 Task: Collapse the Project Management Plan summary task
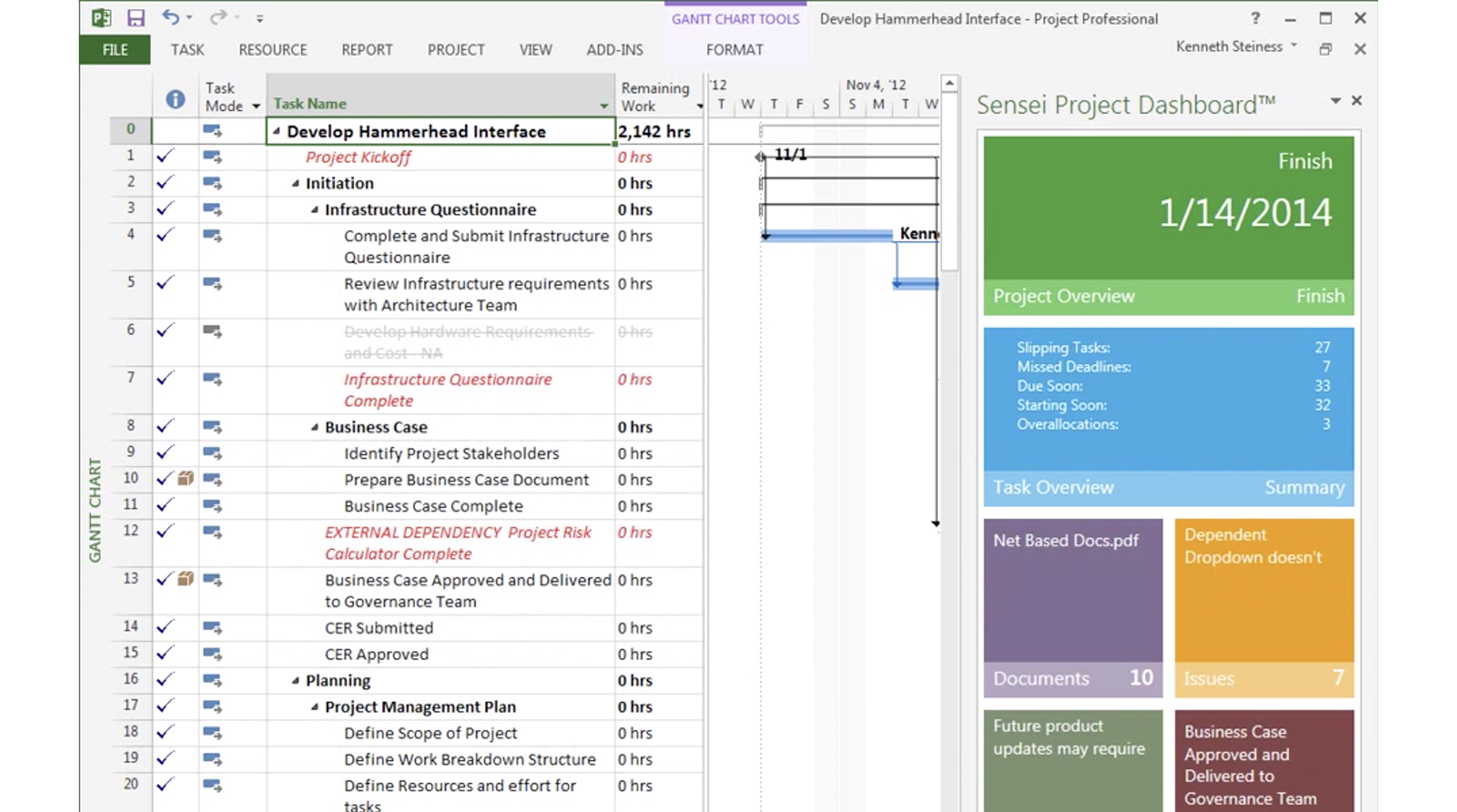pyautogui.click(x=314, y=706)
